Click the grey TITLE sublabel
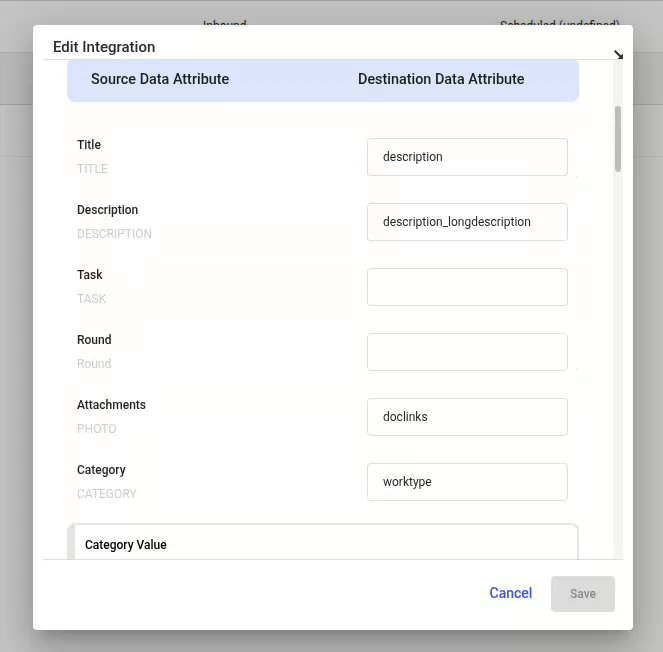 pyautogui.click(x=92, y=169)
